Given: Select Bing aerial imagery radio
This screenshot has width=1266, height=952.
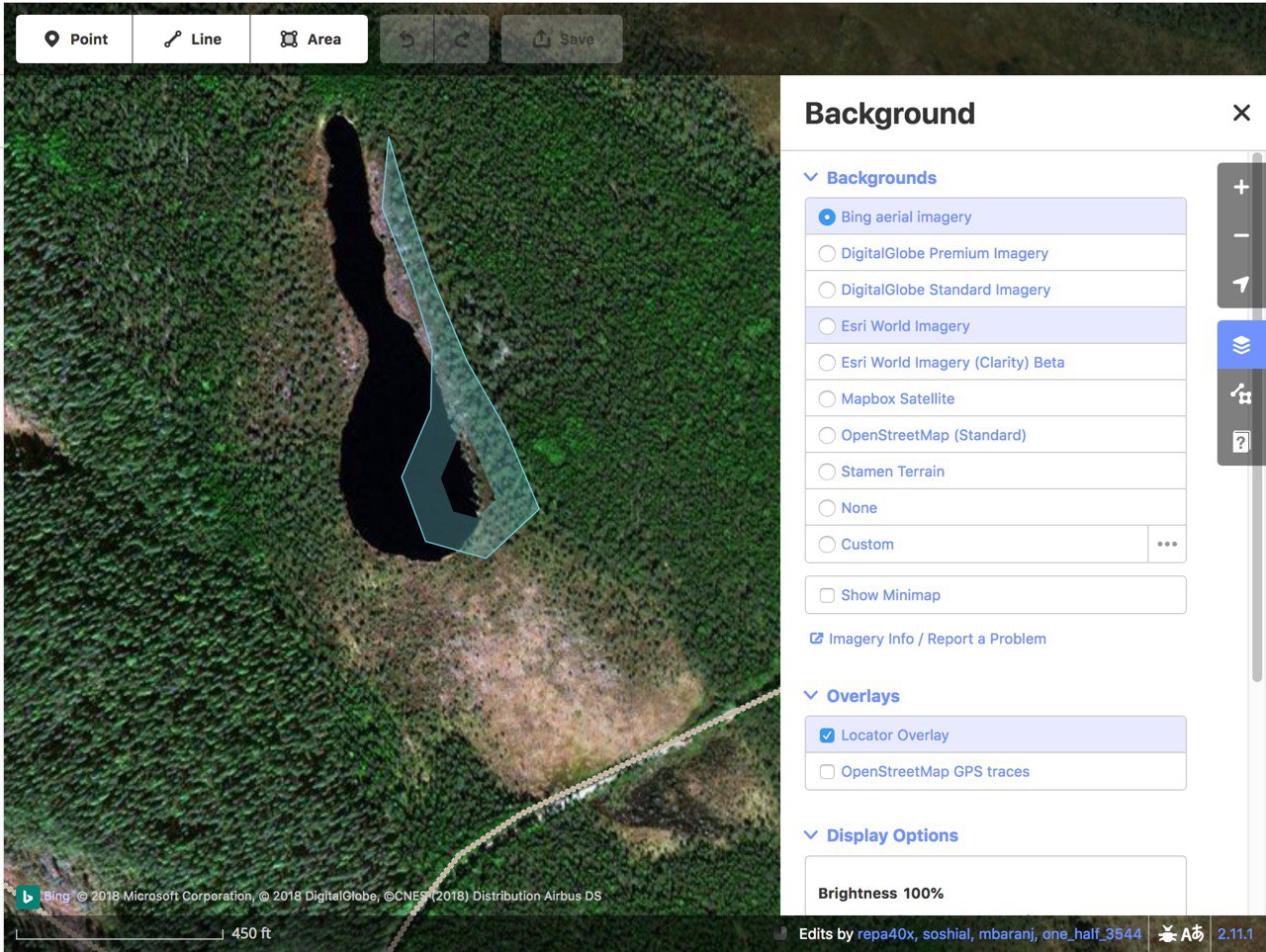Looking at the screenshot, I should coord(827,216).
